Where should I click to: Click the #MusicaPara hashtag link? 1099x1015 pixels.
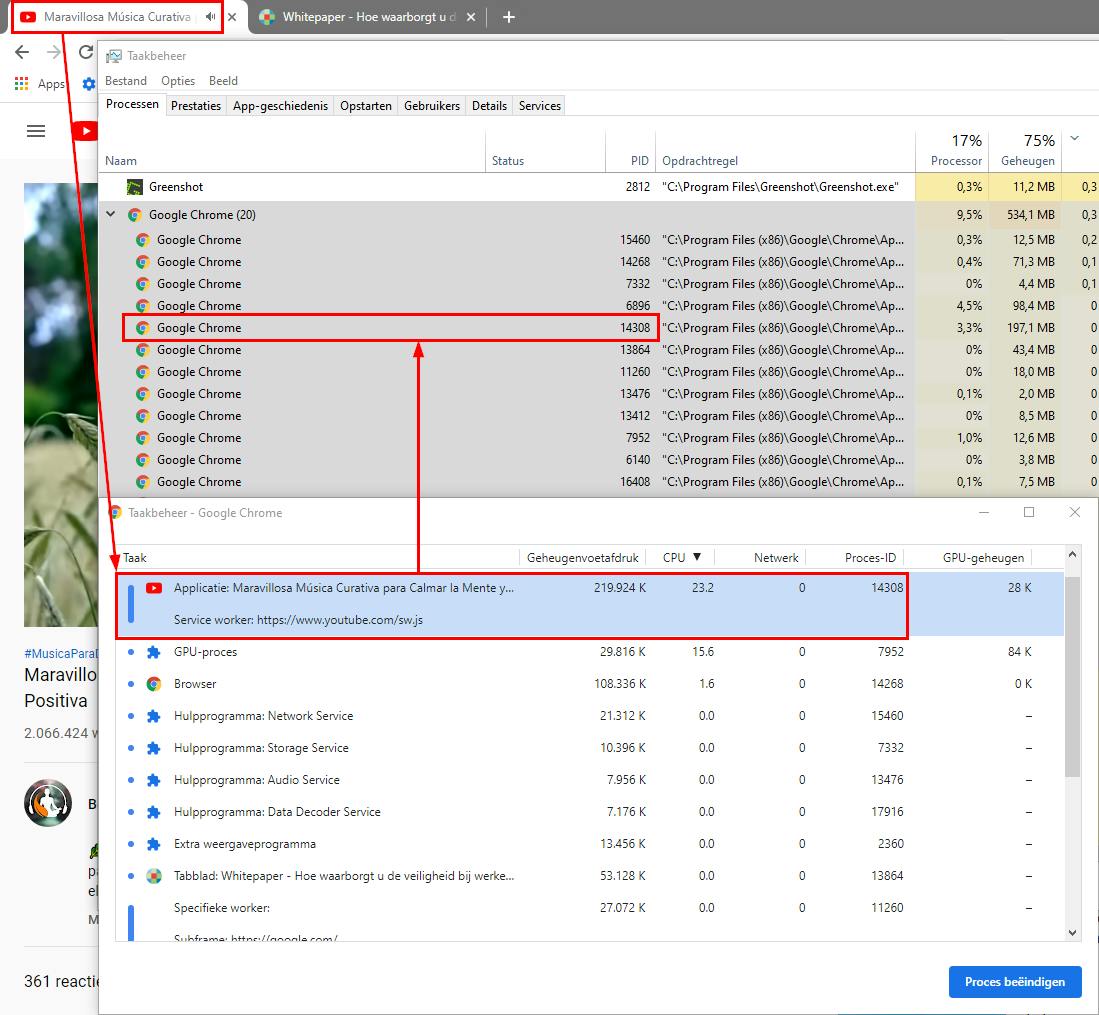60,653
